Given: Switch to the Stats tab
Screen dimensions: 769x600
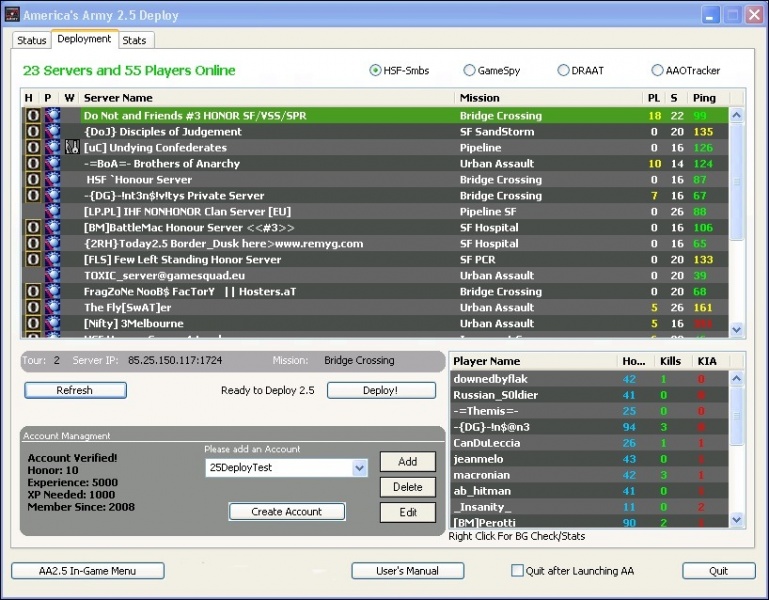Looking at the screenshot, I should tap(134, 40).
